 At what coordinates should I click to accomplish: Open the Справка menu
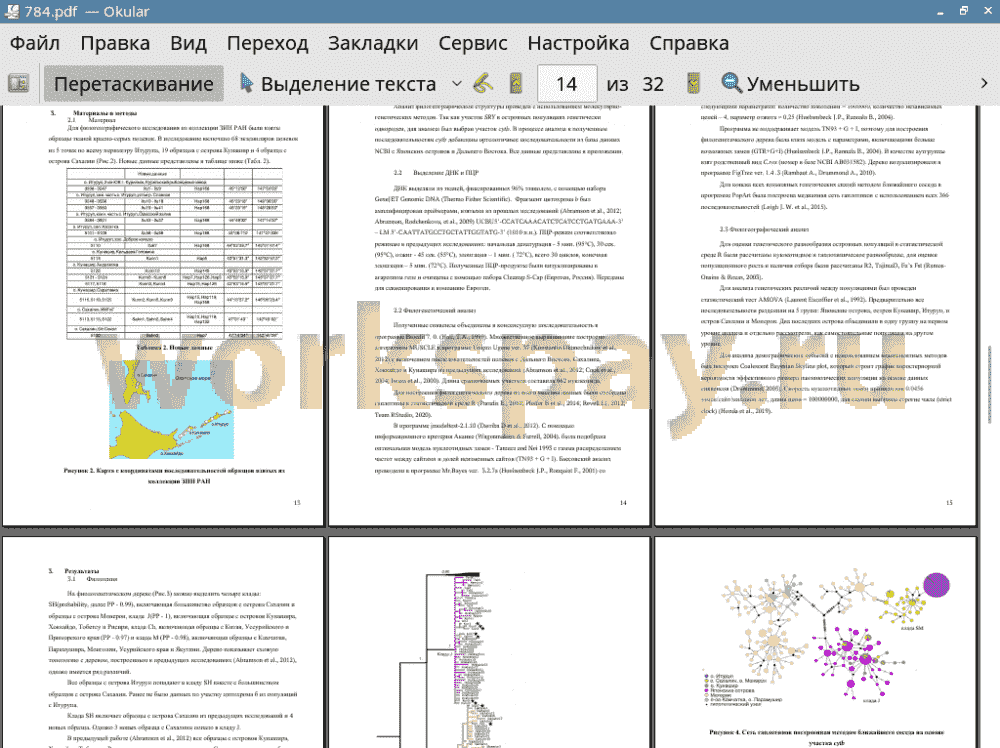(689, 43)
